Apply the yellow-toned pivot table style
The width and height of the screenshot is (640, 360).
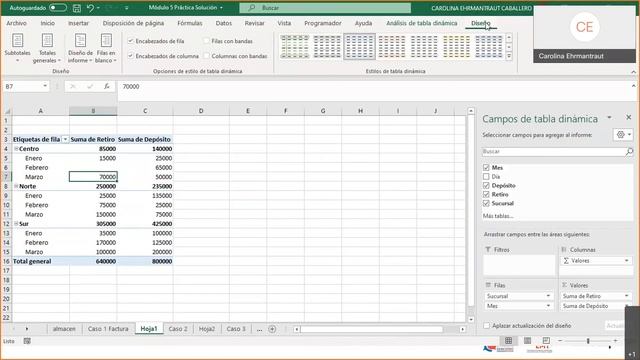click(x=456, y=47)
